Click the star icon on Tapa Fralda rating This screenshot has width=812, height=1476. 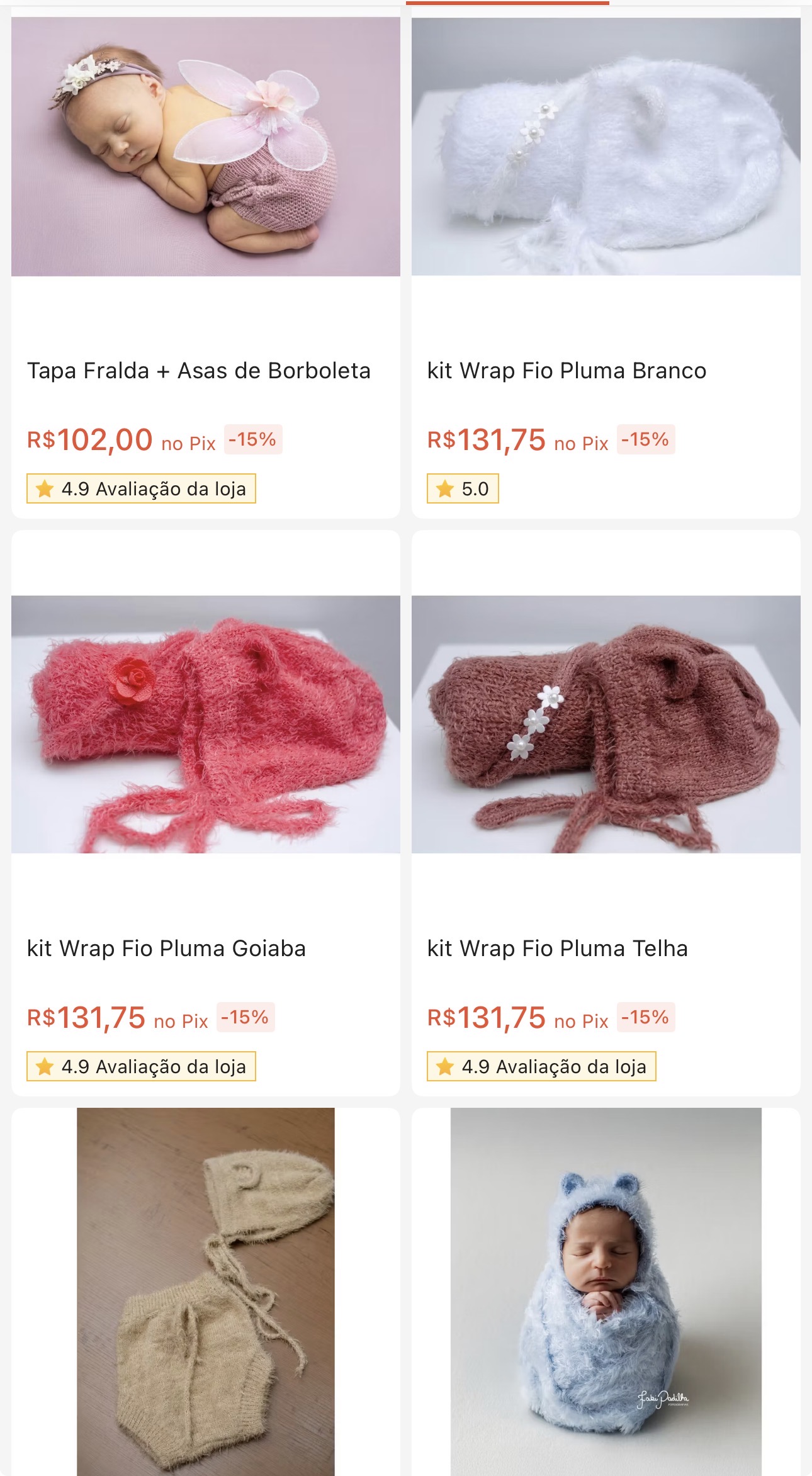tap(45, 488)
